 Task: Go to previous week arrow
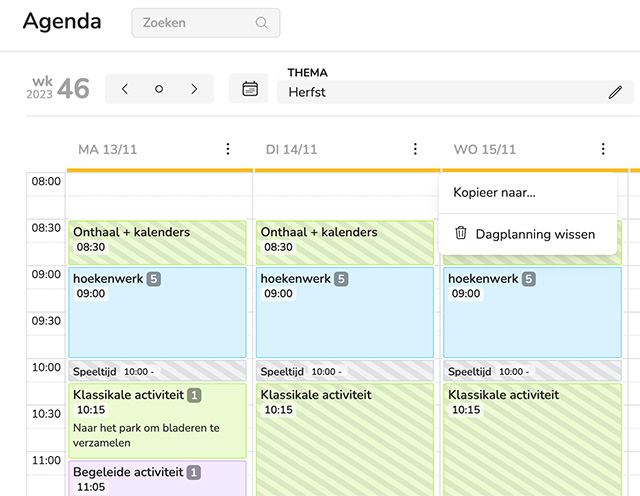(125, 89)
